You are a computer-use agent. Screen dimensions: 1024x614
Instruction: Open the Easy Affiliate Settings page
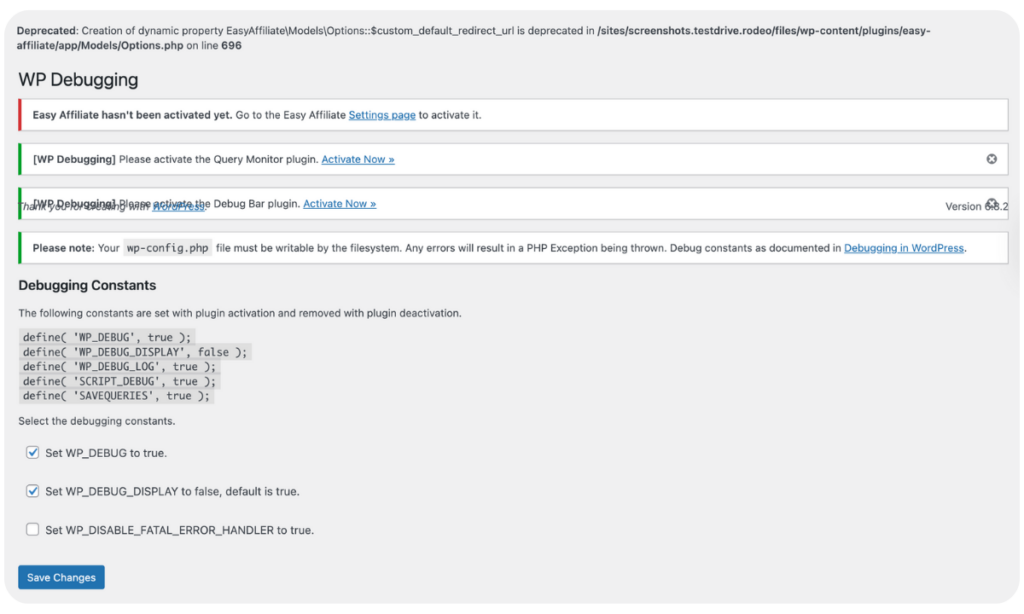(382, 115)
